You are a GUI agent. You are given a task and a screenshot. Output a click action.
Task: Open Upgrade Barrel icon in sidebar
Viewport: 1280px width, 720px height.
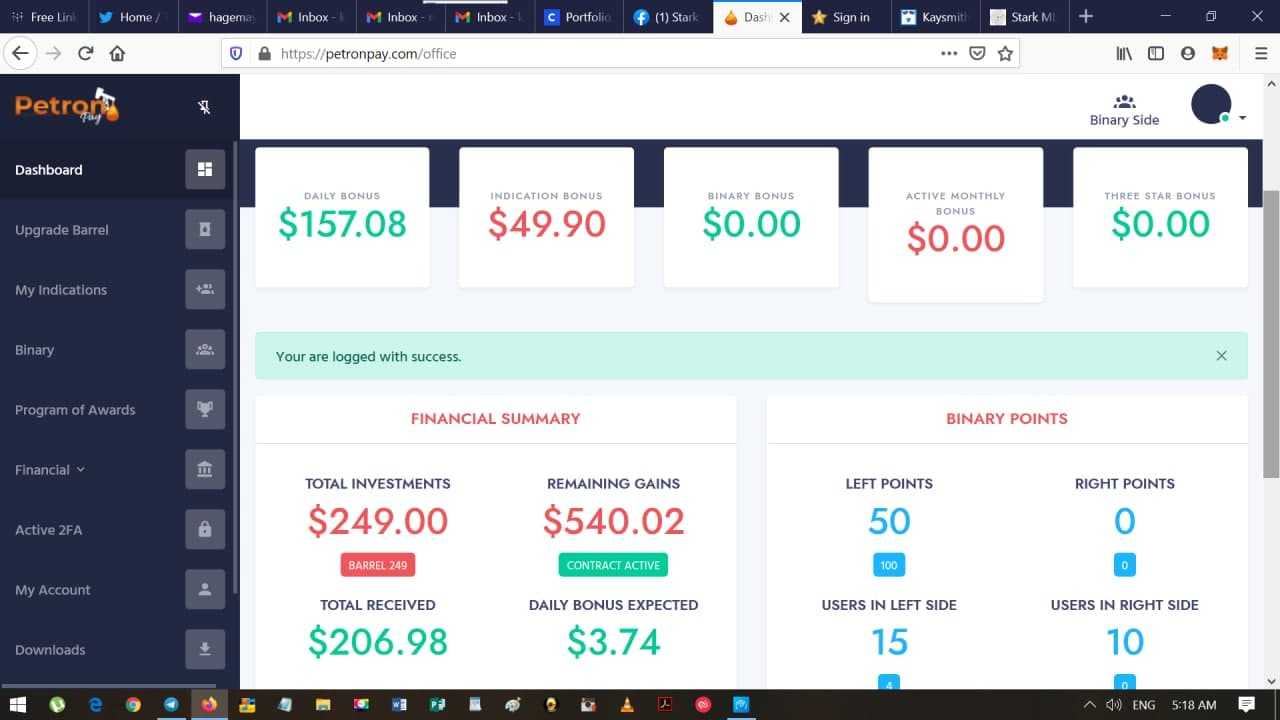(205, 230)
